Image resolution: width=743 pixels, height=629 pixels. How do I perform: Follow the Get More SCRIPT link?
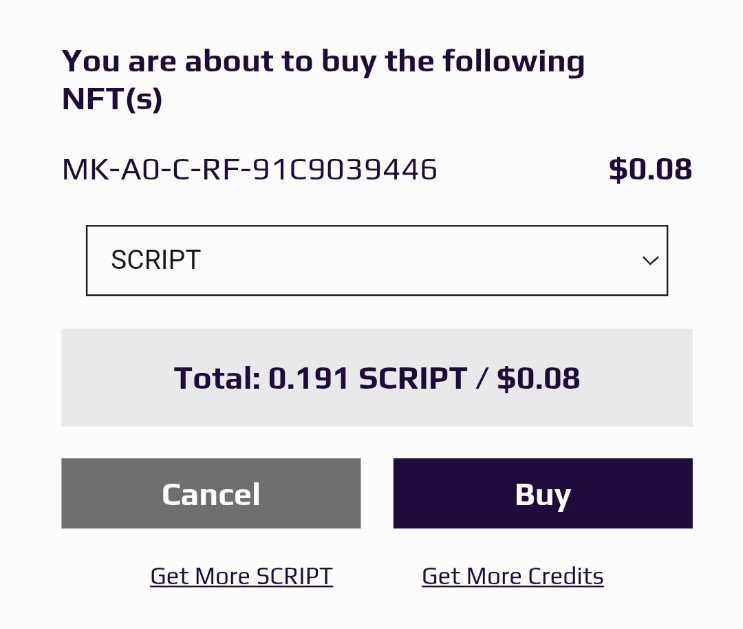(x=242, y=576)
